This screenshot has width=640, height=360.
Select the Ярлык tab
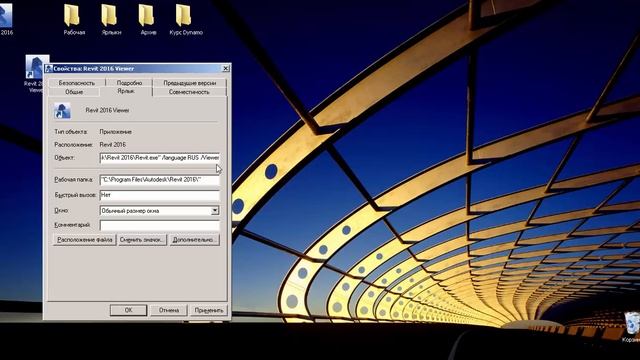click(126, 91)
